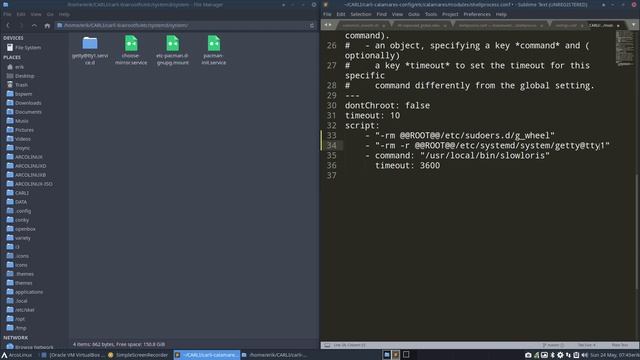This screenshot has width=640, height=360.
Task: Open the getty@tty1.service.d folder
Action: point(90,51)
